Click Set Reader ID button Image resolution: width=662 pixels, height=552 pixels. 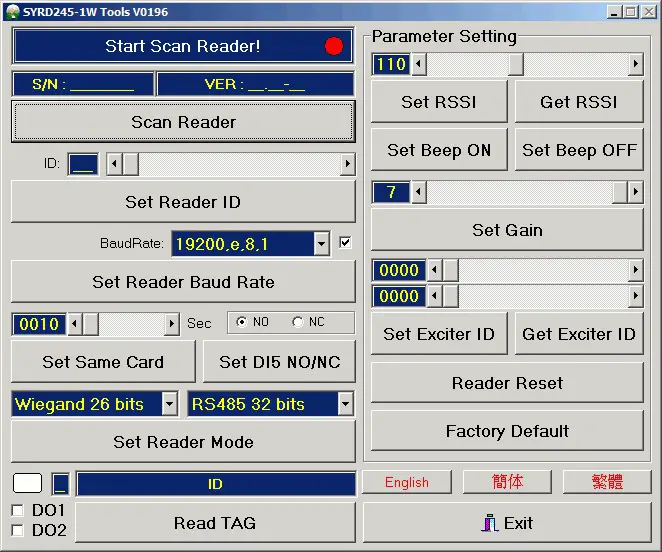(x=183, y=202)
